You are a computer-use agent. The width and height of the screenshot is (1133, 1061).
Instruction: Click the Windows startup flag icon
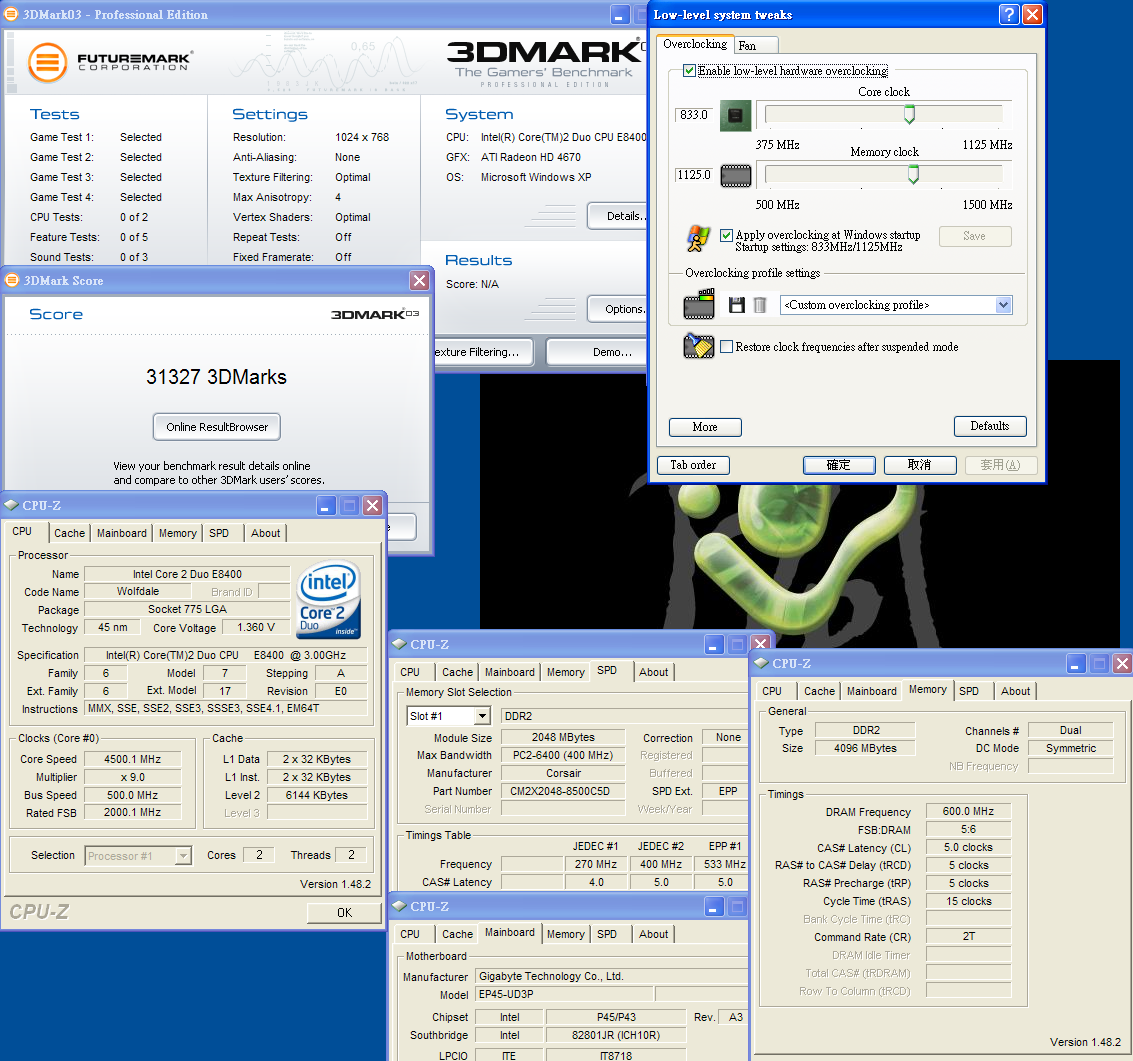coord(698,238)
